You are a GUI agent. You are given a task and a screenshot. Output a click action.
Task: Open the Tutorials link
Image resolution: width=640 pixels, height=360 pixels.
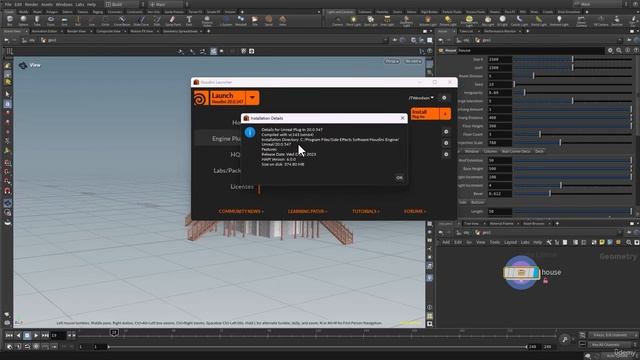click(x=366, y=211)
